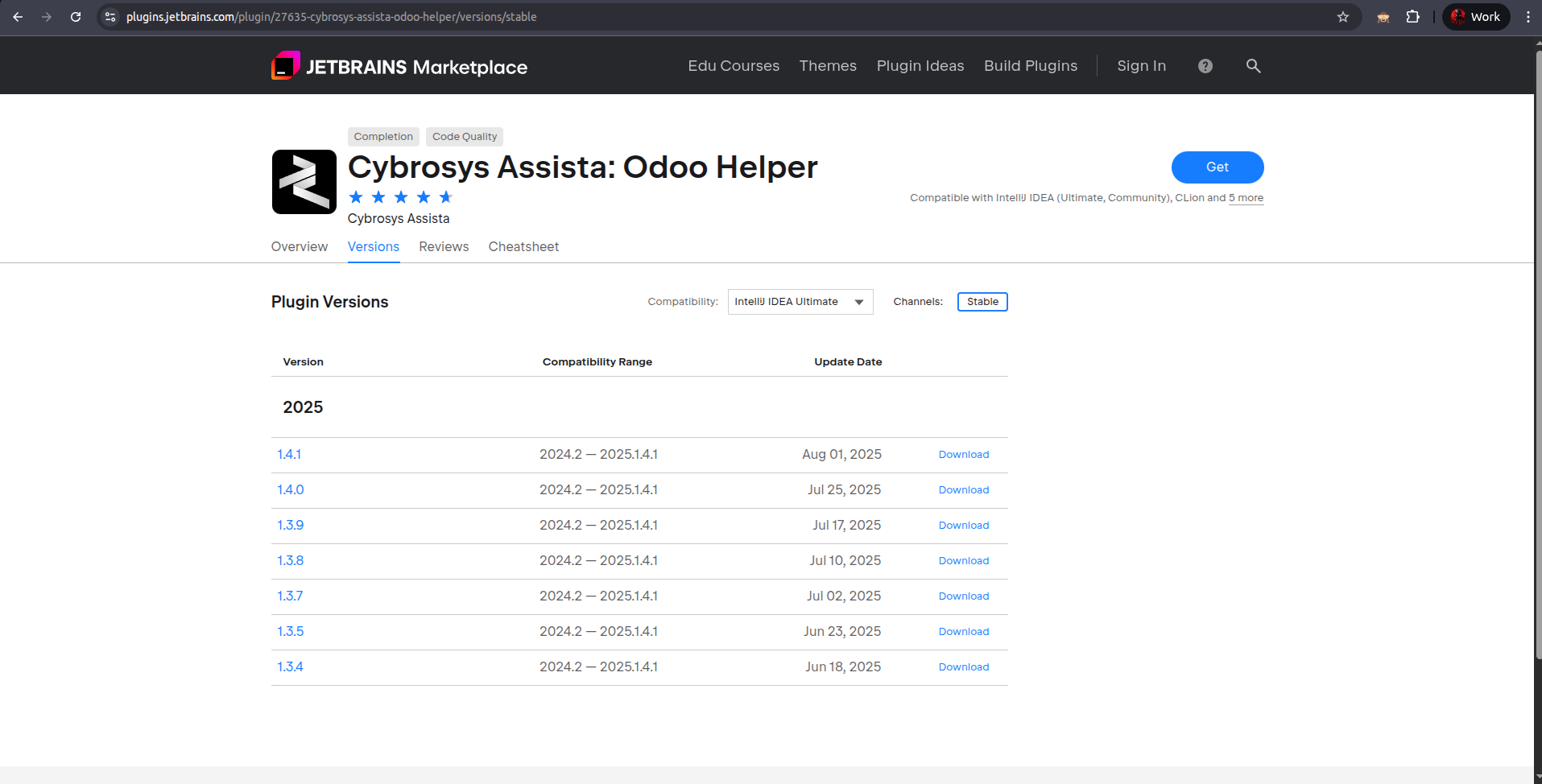
Task: Reload the page with refresh icon
Action: [76, 17]
